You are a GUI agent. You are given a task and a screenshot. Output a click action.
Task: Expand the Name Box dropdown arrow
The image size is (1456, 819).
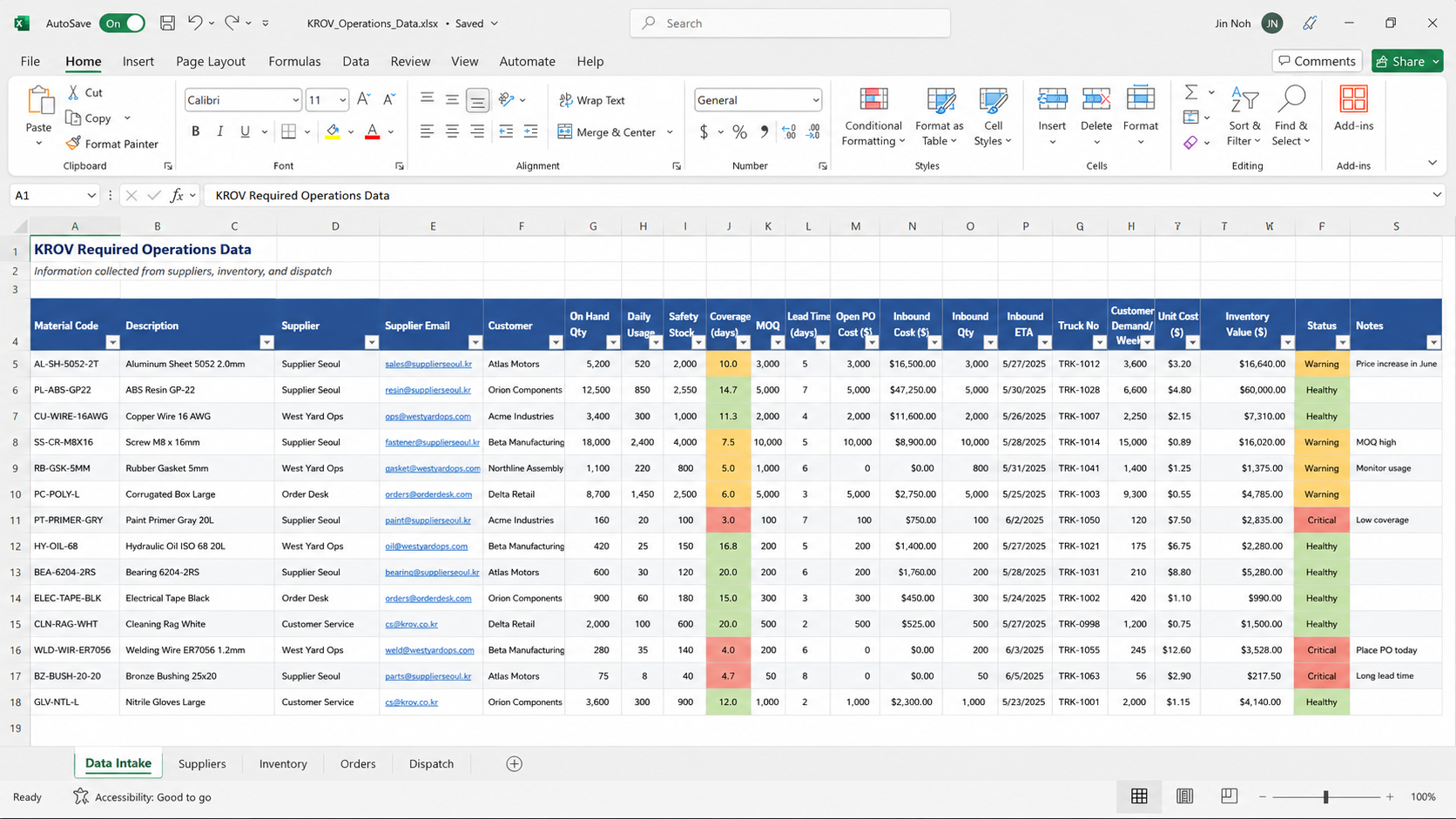[91, 195]
